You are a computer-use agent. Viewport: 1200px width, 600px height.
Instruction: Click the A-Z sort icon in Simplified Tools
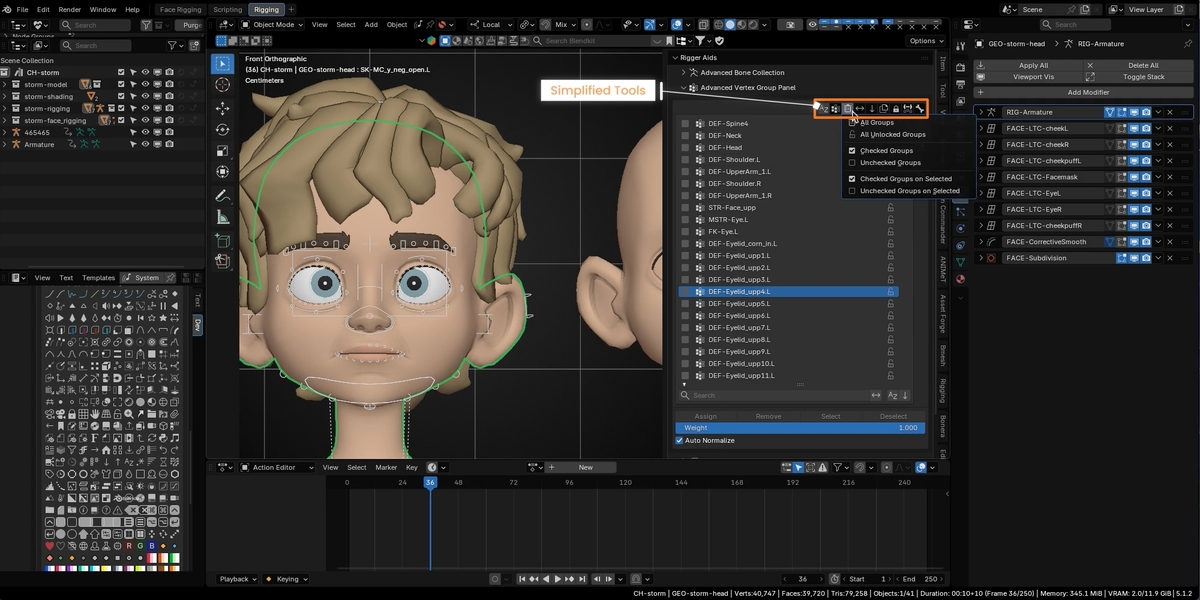pyautogui.click(x=824, y=108)
